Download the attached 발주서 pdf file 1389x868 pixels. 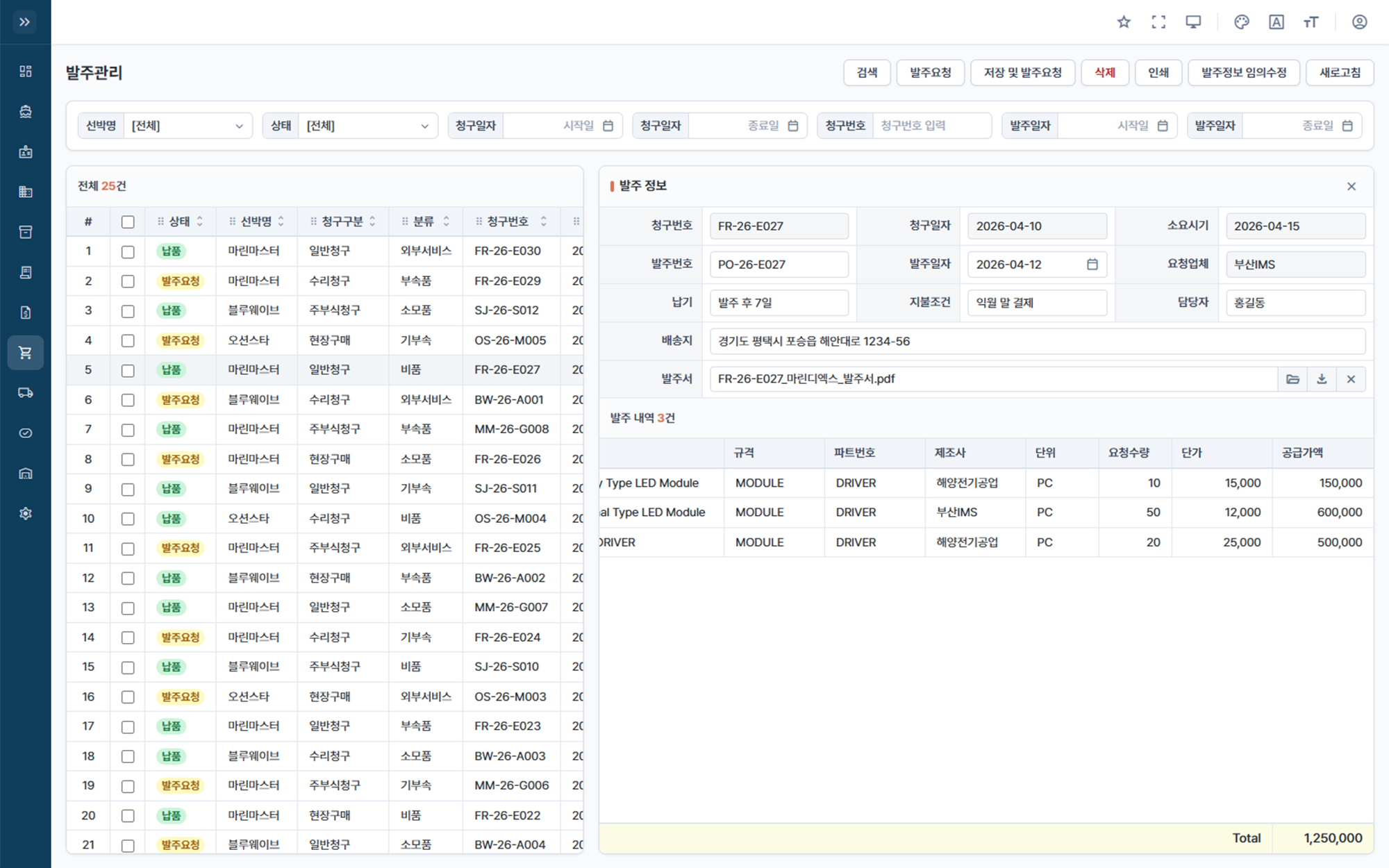point(1322,379)
